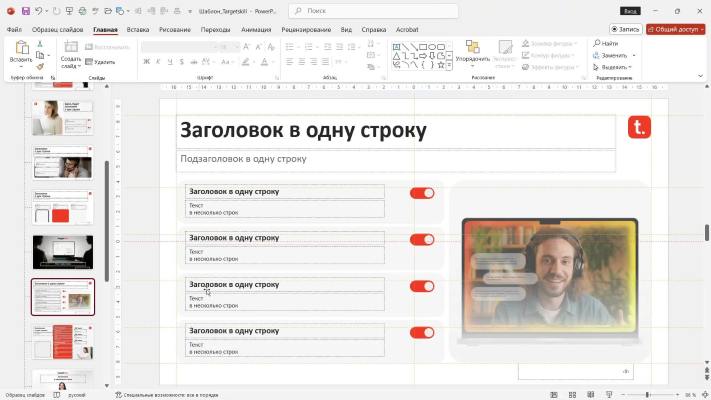Click Найти to search text
Screen dimensions: 711x400
(605, 44)
